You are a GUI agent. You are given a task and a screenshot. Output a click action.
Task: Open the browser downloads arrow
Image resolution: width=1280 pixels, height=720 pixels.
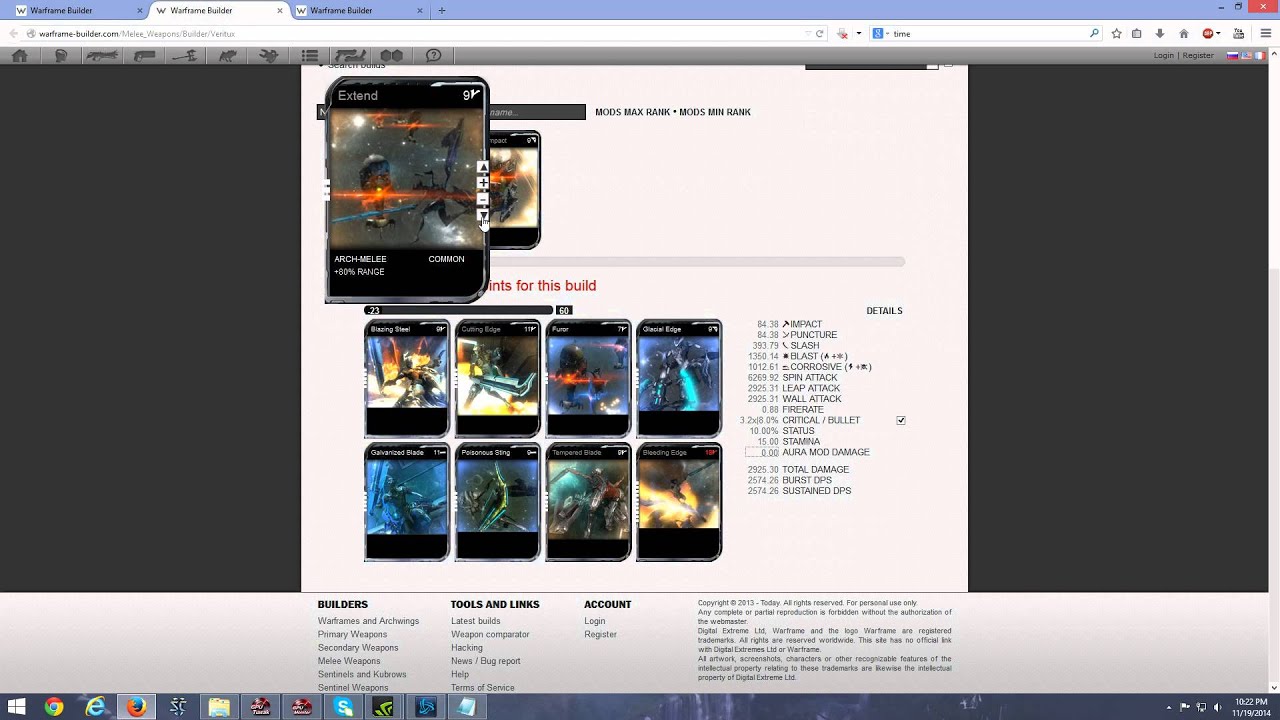(1160, 33)
